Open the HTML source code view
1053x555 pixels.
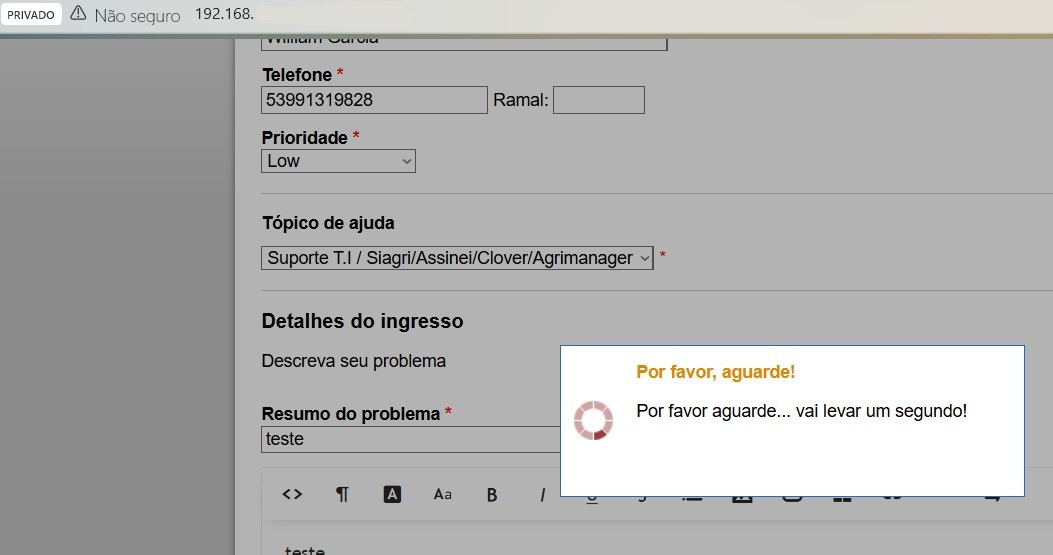292,494
